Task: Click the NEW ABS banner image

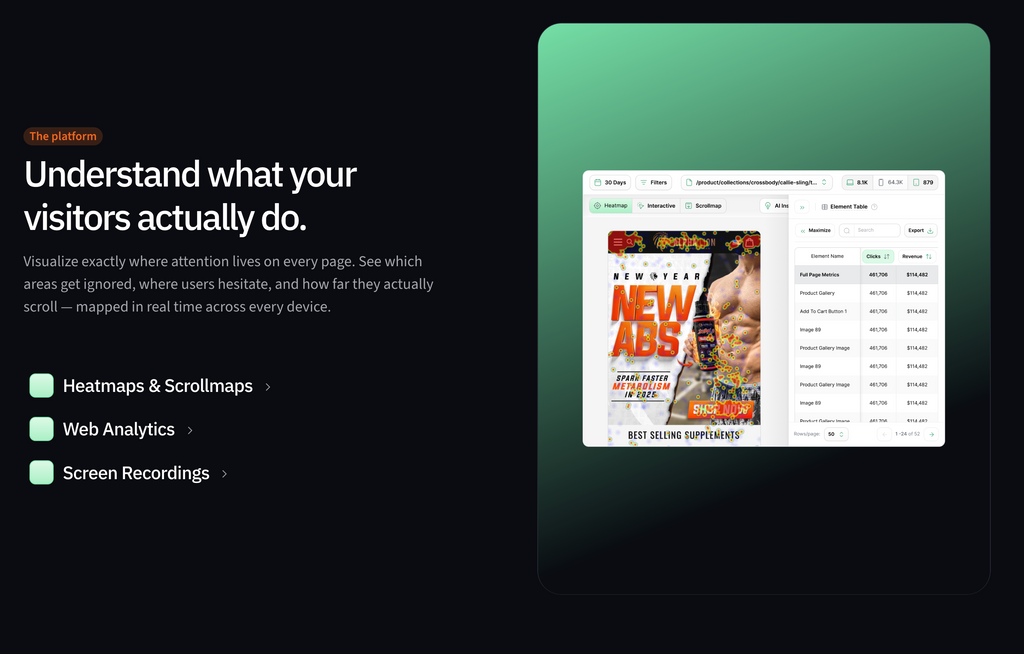Action: (x=684, y=339)
